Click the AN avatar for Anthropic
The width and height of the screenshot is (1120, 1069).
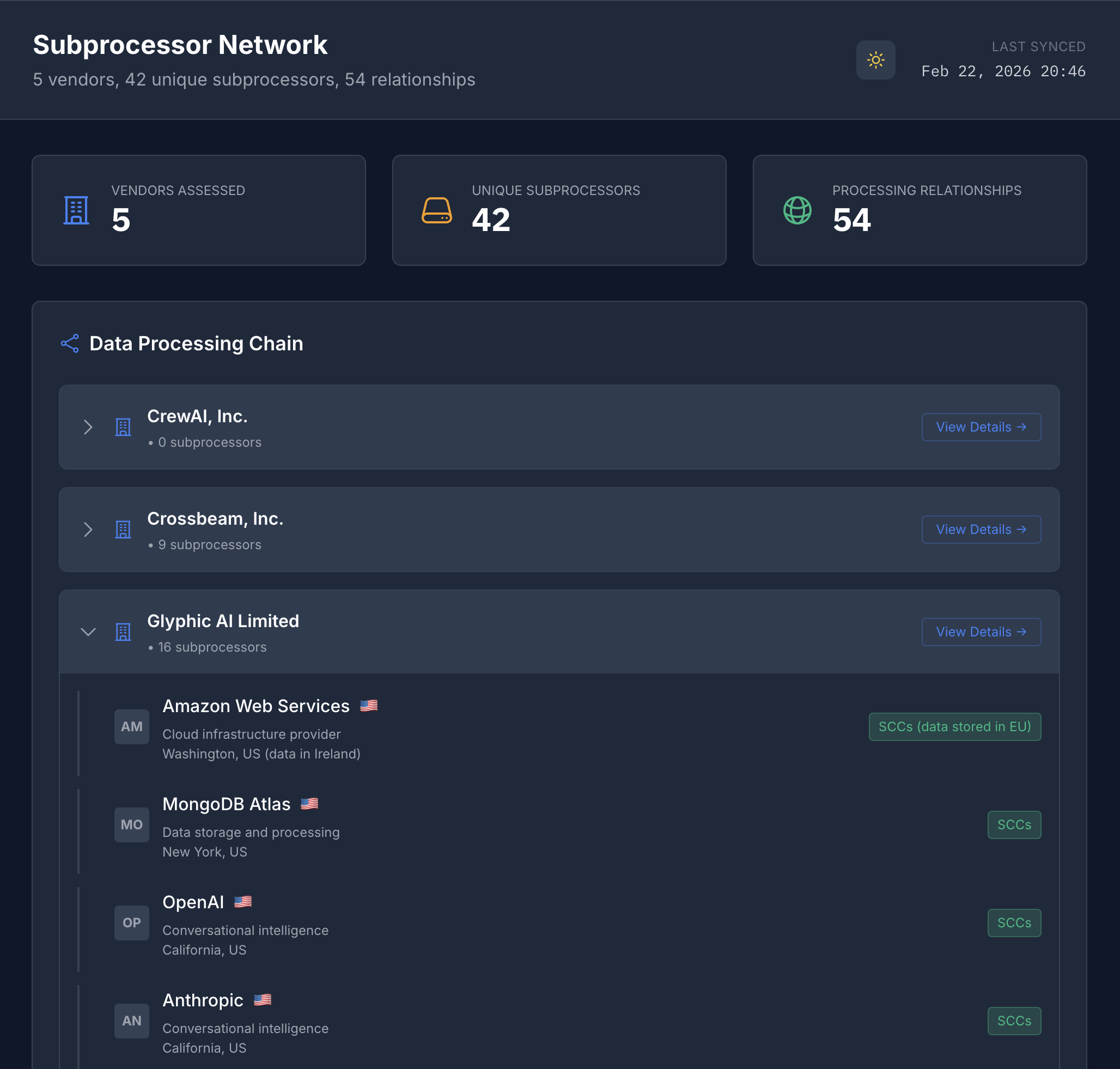pos(132,1021)
